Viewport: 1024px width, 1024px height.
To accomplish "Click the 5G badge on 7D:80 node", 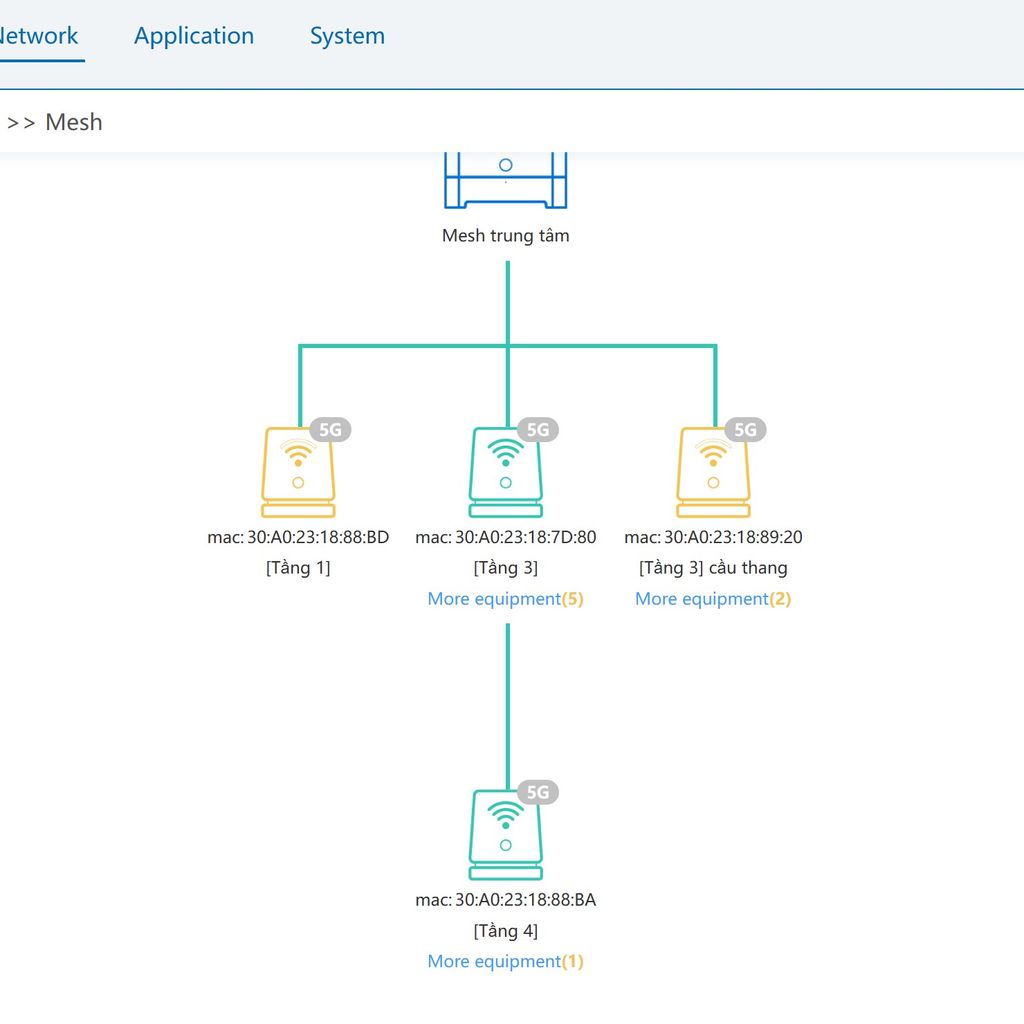I will [538, 430].
